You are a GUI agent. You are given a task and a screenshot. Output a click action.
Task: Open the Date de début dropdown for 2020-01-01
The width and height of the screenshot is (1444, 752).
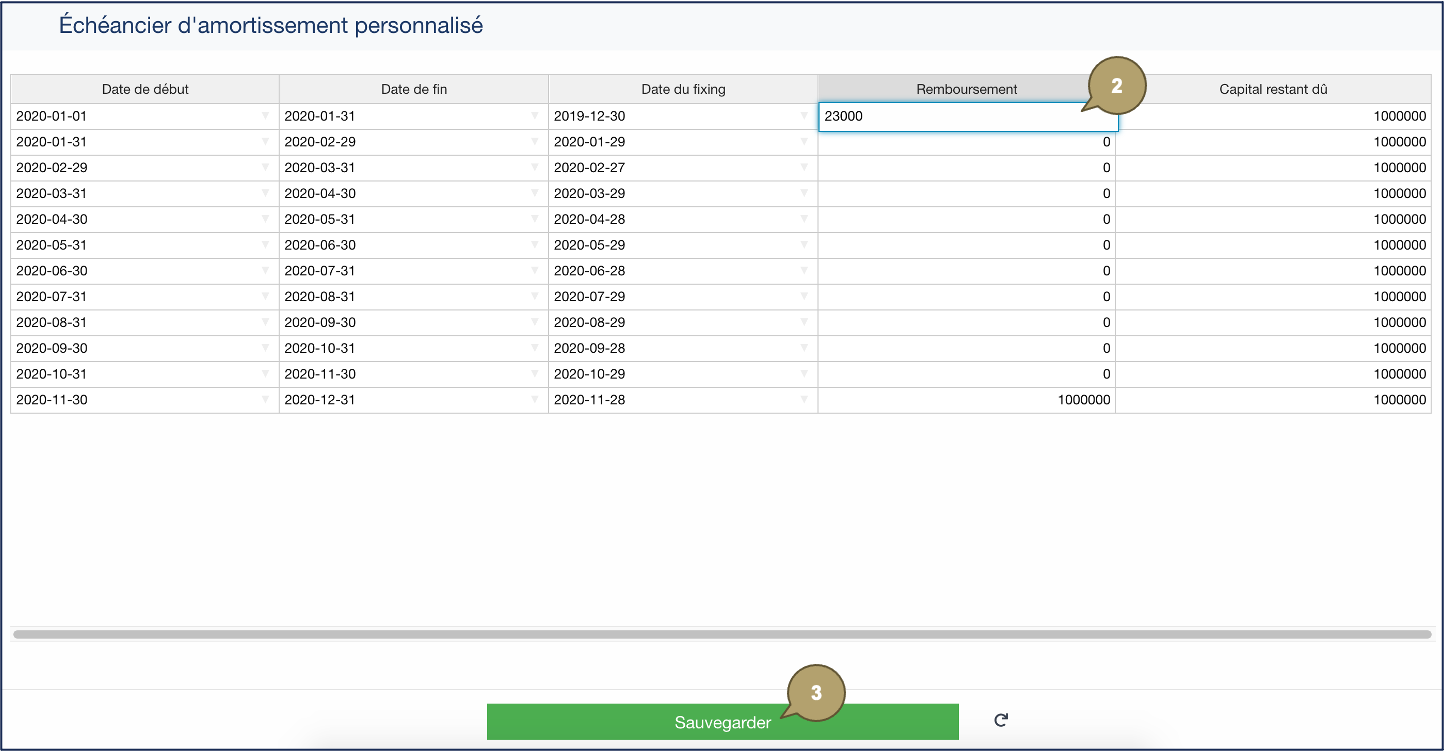[266, 115]
